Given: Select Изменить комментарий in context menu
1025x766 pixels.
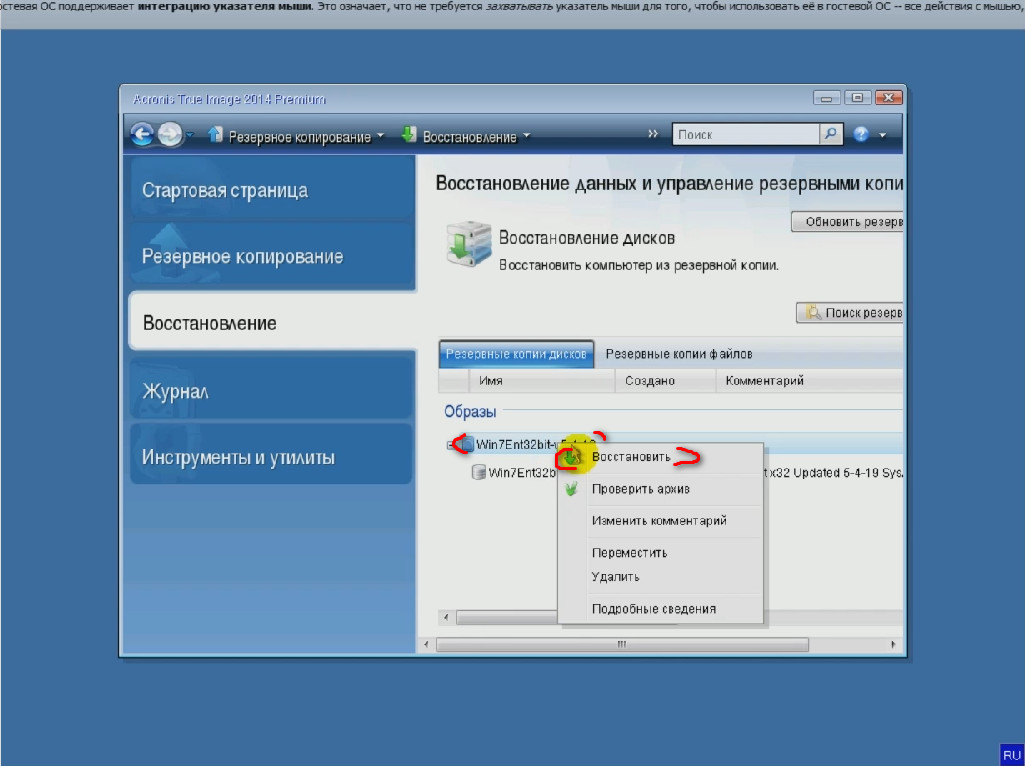Looking at the screenshot, I should tap(658, 521).
